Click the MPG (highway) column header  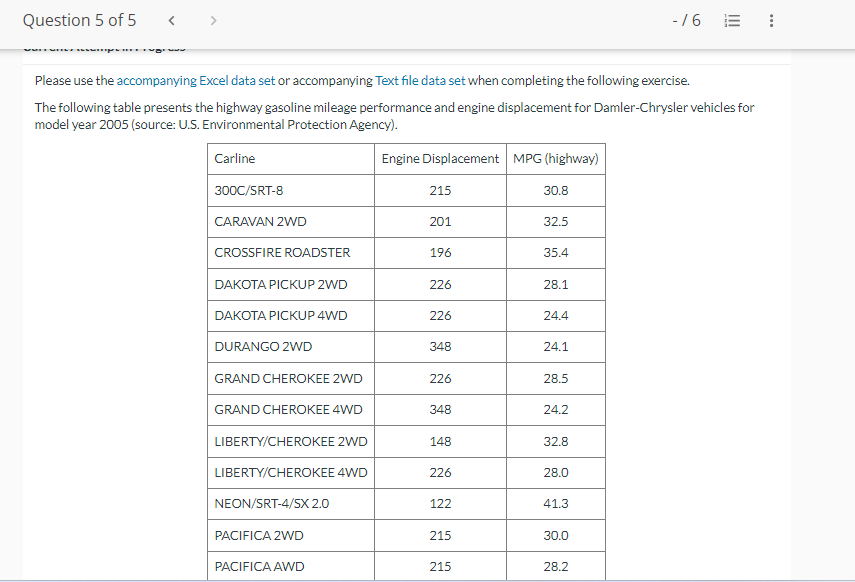(x=556, y=159)
